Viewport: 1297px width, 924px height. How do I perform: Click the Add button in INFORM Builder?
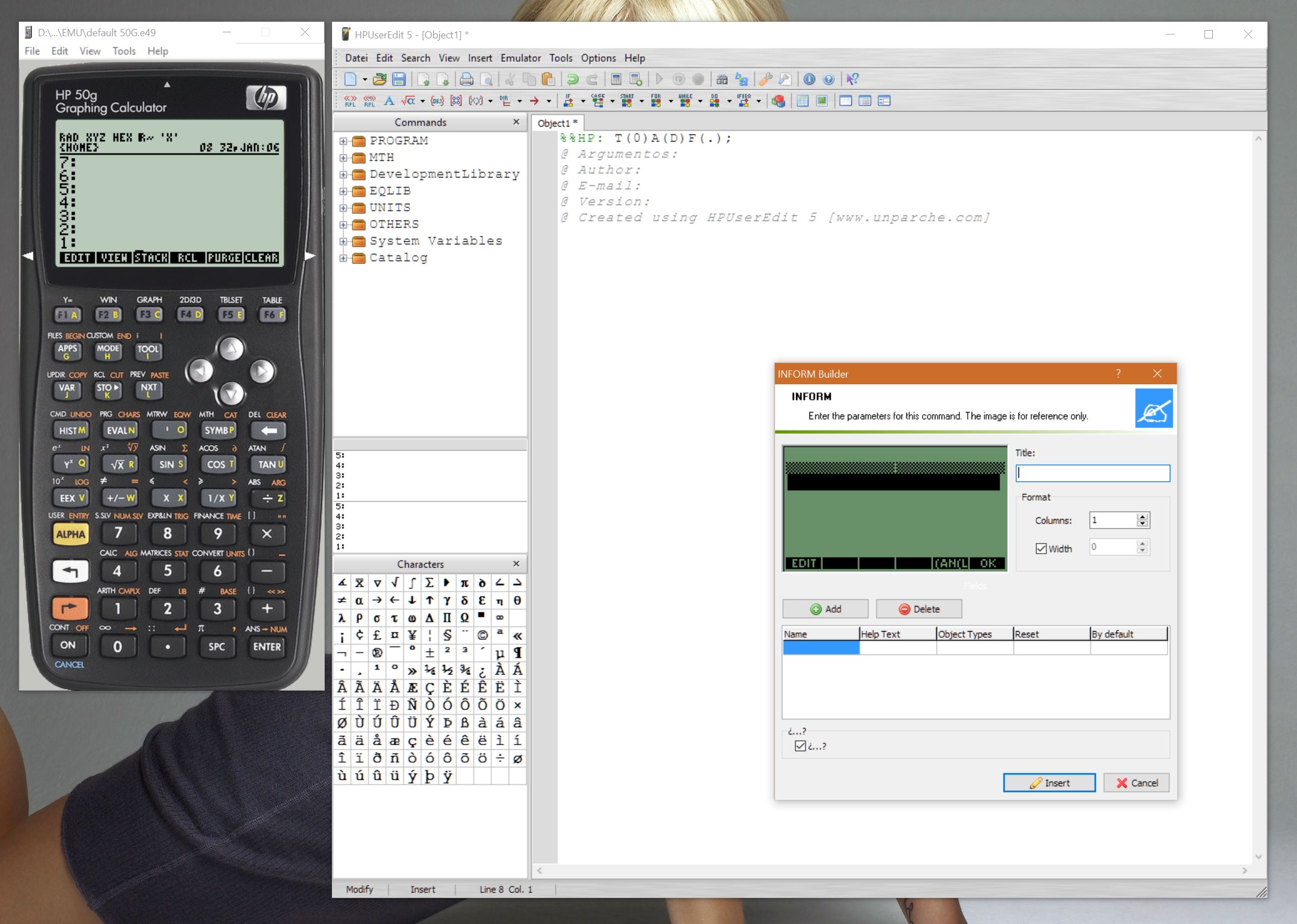[x=825, y=609]
